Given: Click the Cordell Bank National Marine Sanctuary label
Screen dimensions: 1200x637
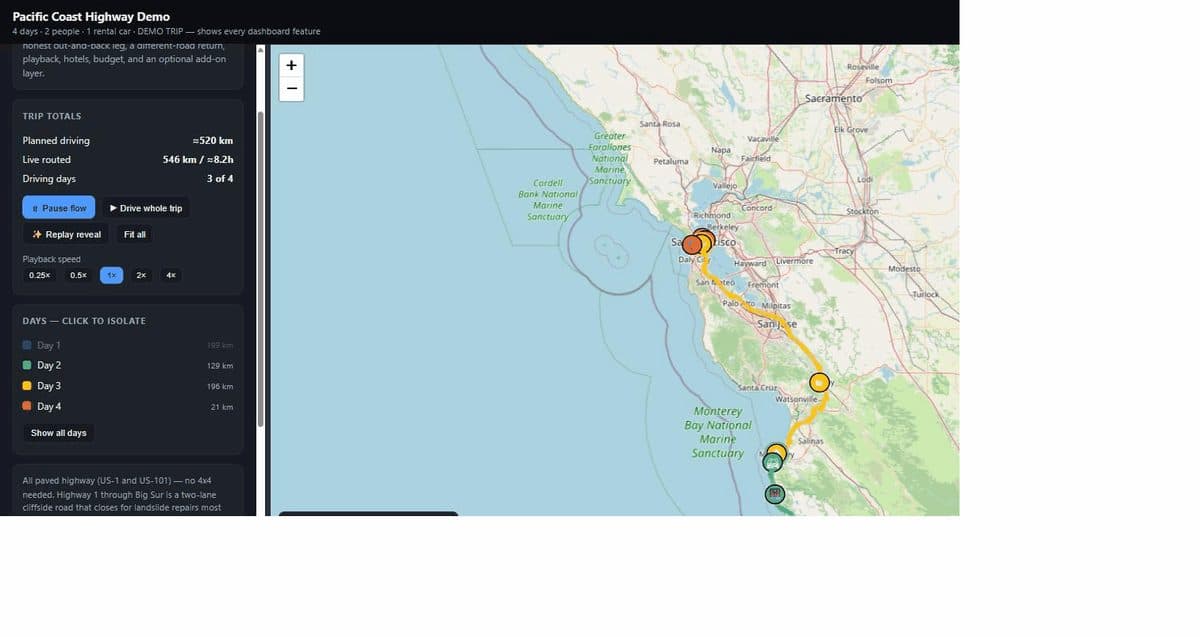Looking at the screenshot, I should pyautogui.click(x=547, y=200).
